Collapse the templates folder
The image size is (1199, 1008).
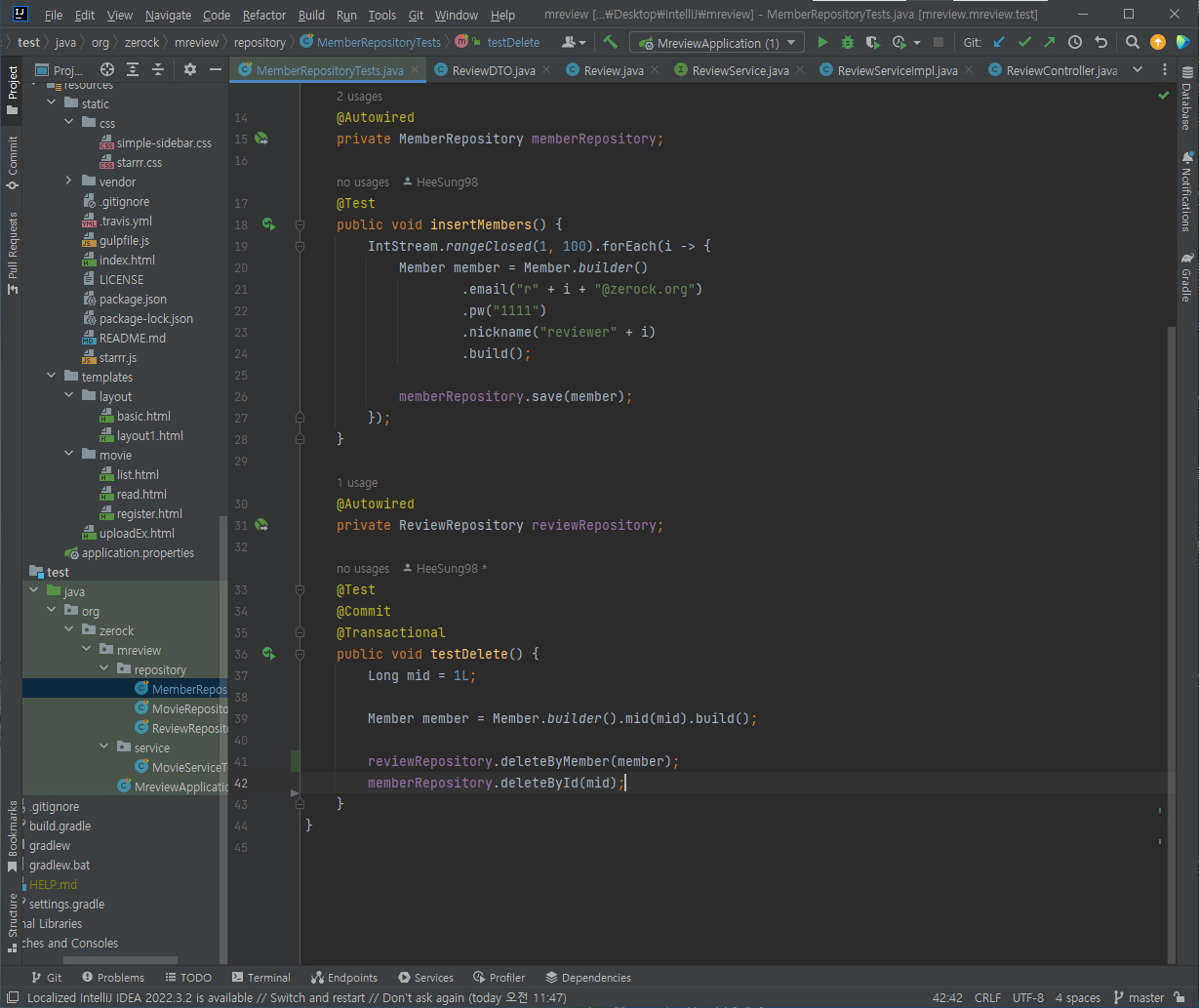pos(51,377)
